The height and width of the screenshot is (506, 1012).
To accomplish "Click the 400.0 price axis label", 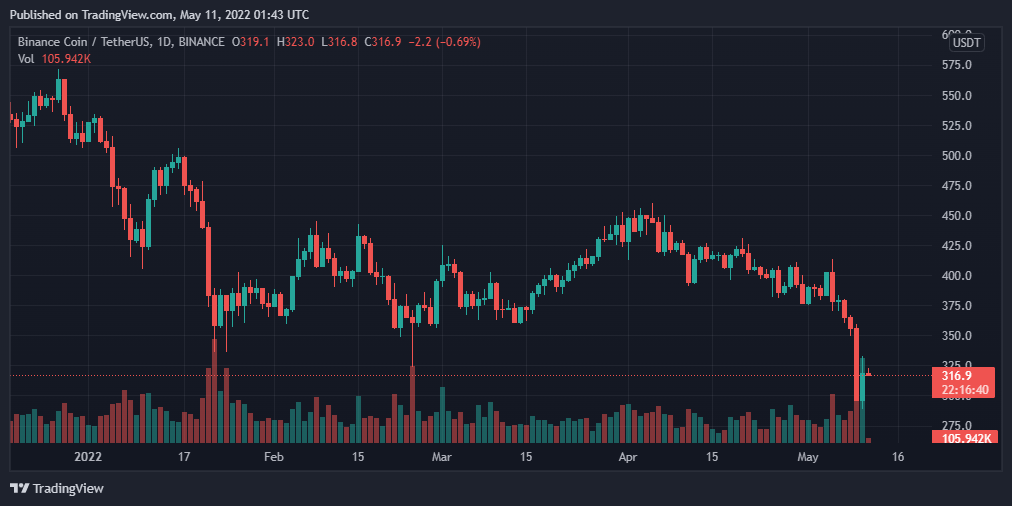I will click(x=958, y=276).
